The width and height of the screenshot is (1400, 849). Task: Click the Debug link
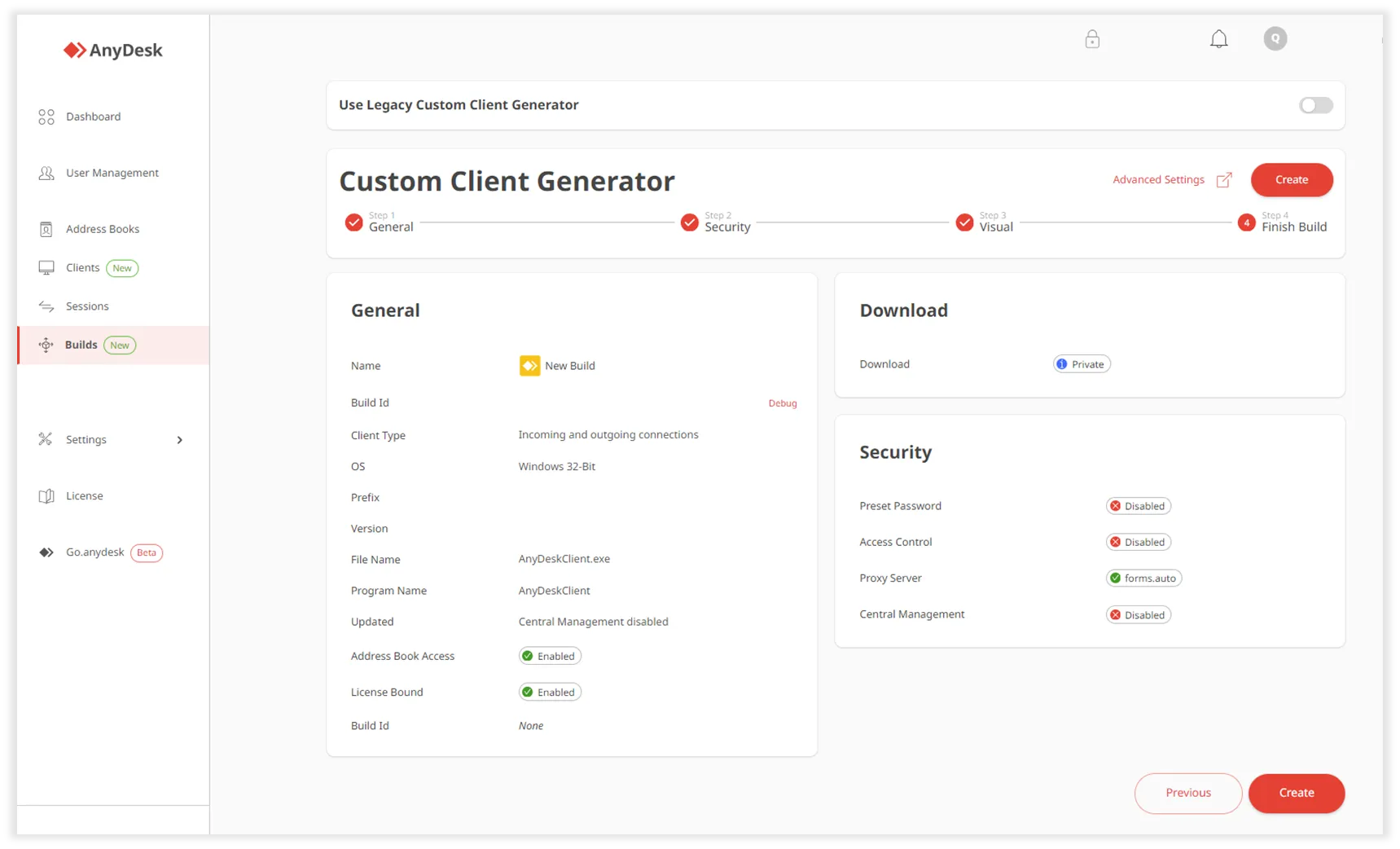[782, 403]
